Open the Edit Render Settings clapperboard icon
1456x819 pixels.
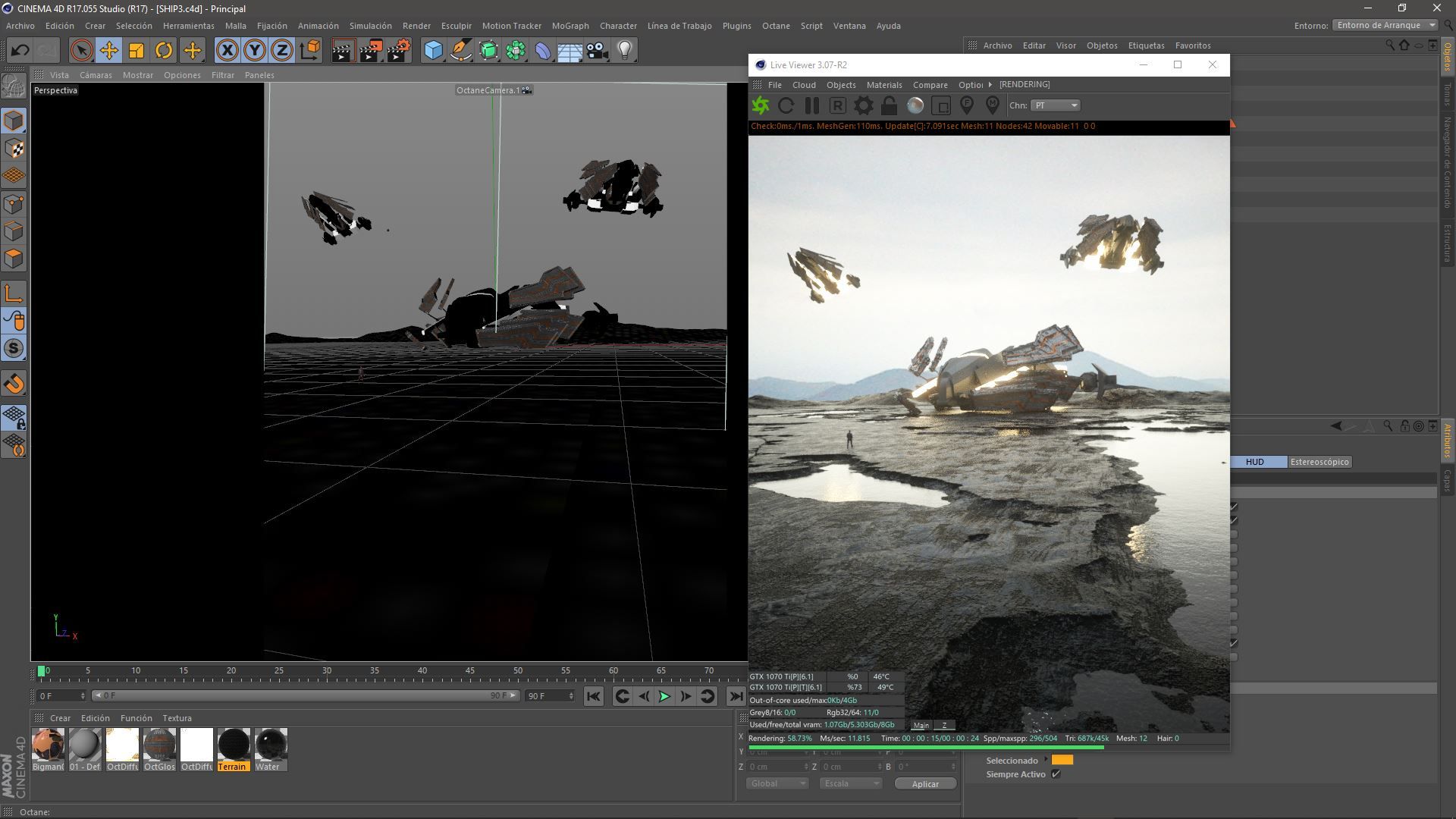[x=399, y=51]
